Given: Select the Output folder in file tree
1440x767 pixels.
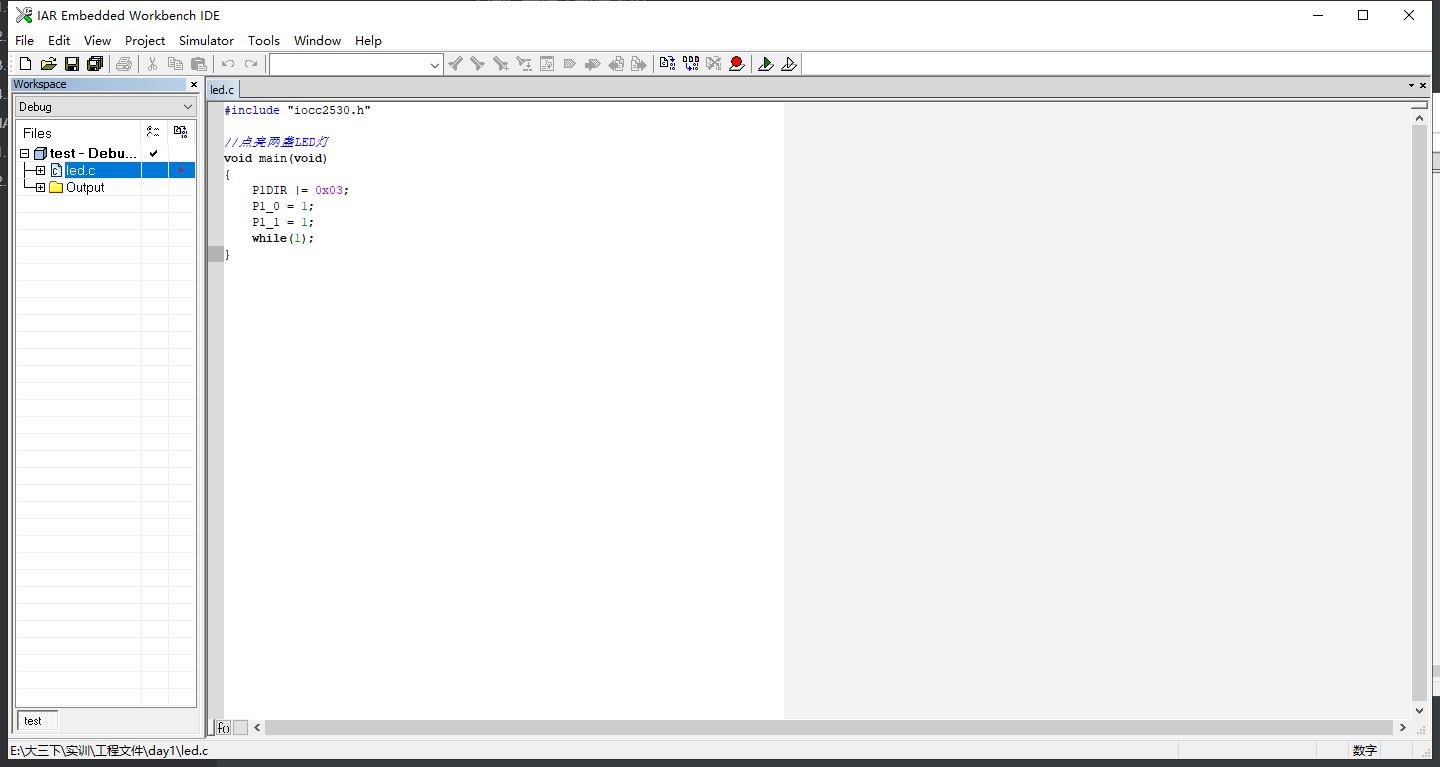Looking at the screenshot, I should [x=85, y=188].
